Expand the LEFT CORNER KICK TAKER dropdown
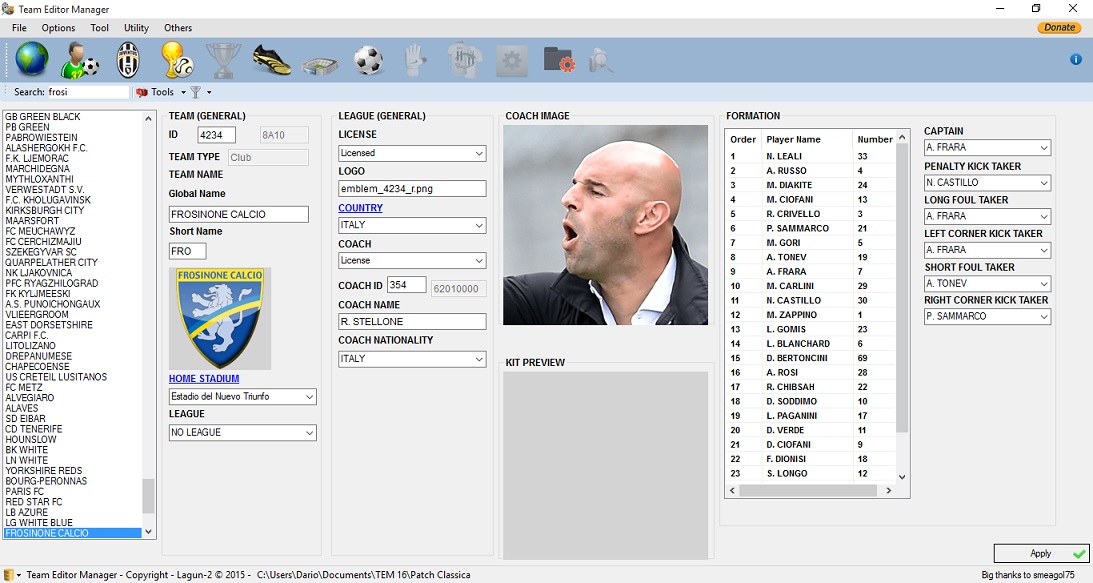The width and height of the screenshot is (1093, 583). pos(987,250)
